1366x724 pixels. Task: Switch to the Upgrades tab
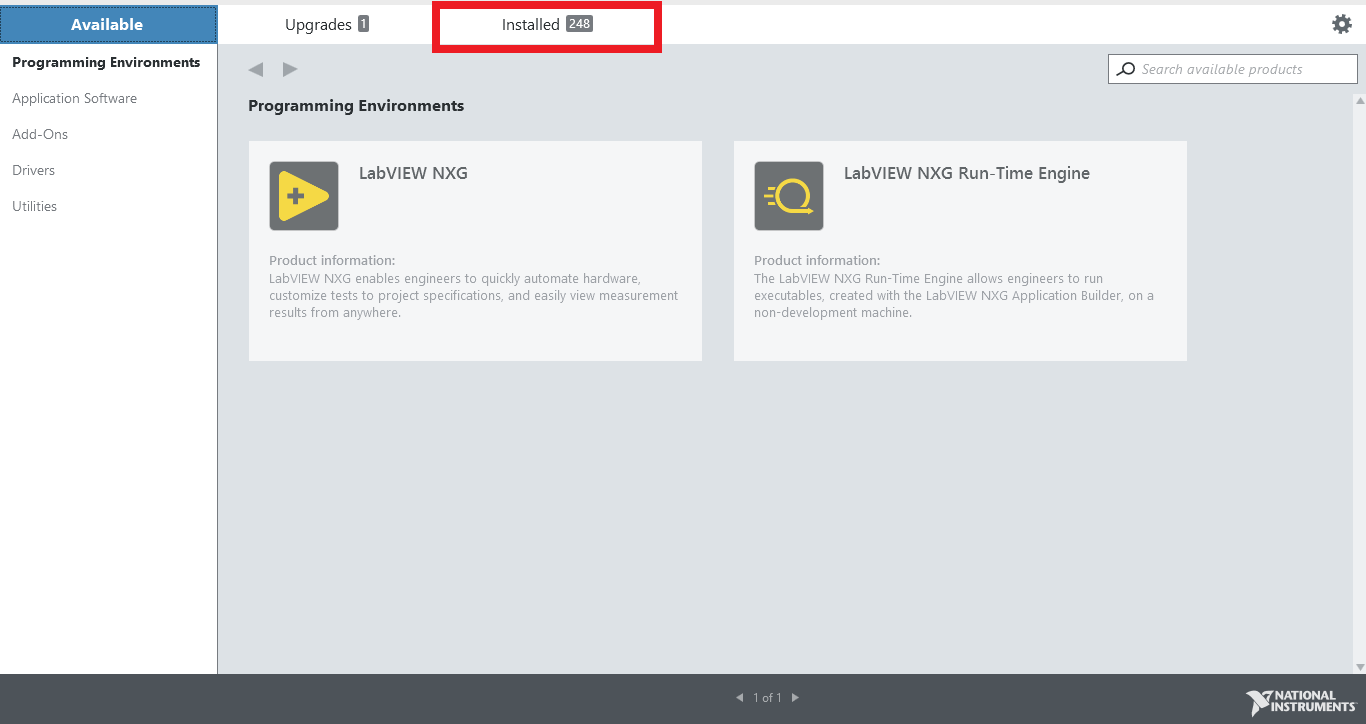(327, 24)
